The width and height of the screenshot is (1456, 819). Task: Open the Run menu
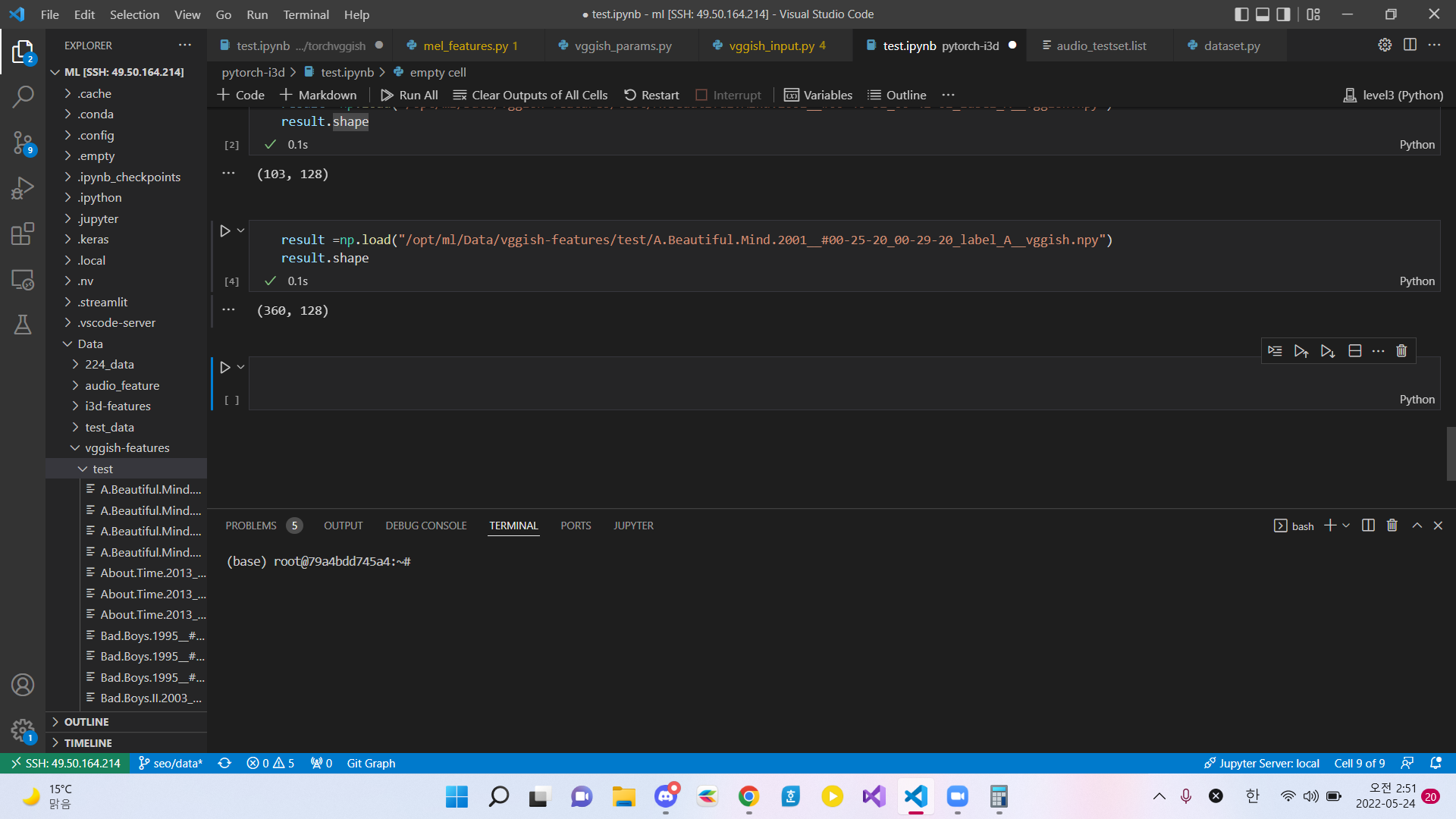click(256, 14)
